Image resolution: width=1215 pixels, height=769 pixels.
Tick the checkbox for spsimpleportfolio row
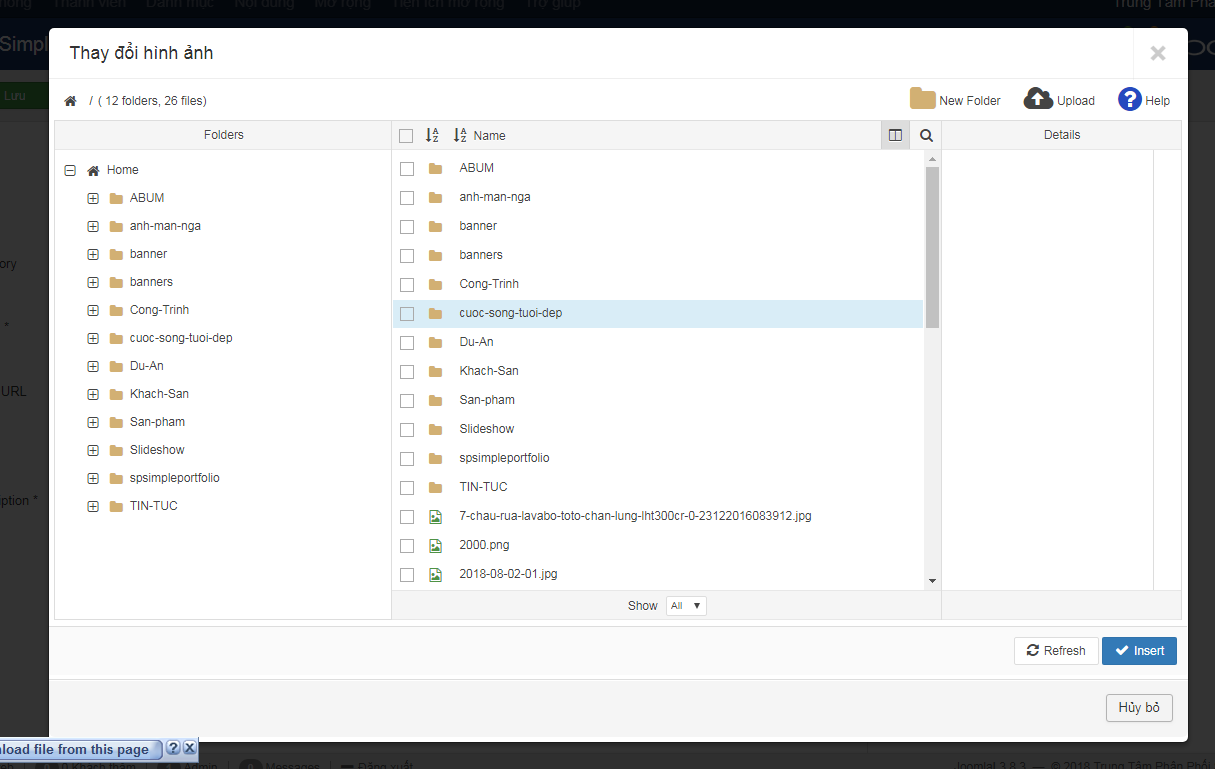click(407, 459)
